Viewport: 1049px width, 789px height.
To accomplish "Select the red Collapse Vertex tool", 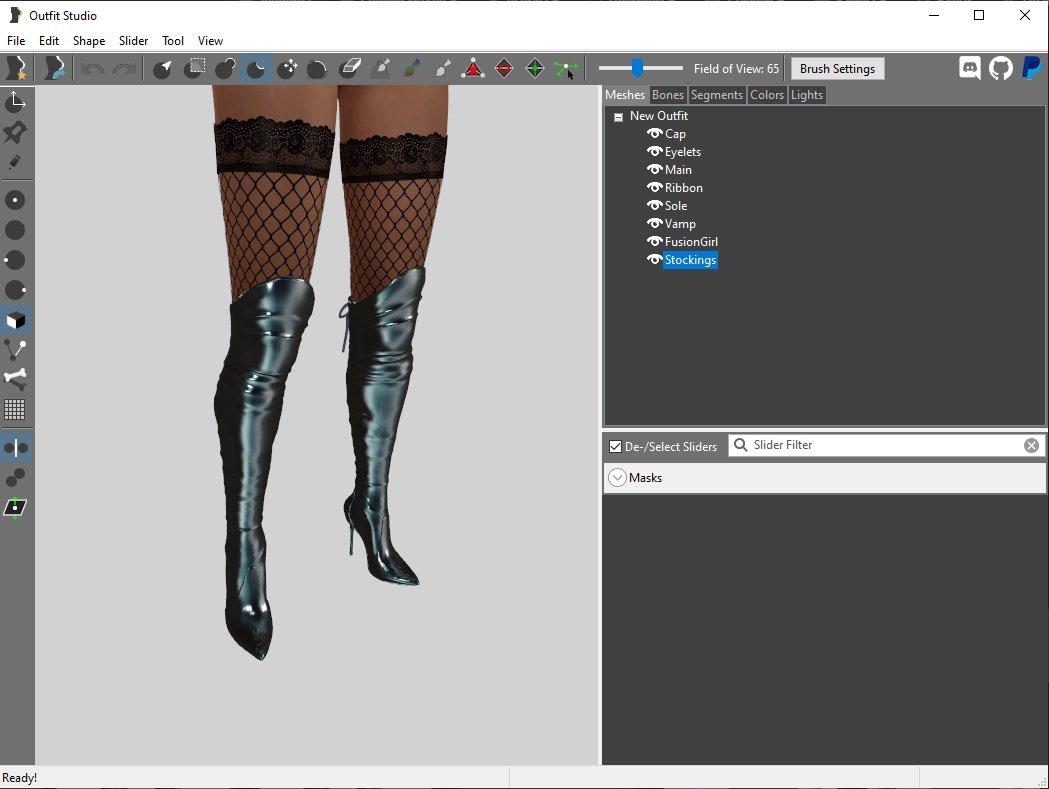I will 473,69.
